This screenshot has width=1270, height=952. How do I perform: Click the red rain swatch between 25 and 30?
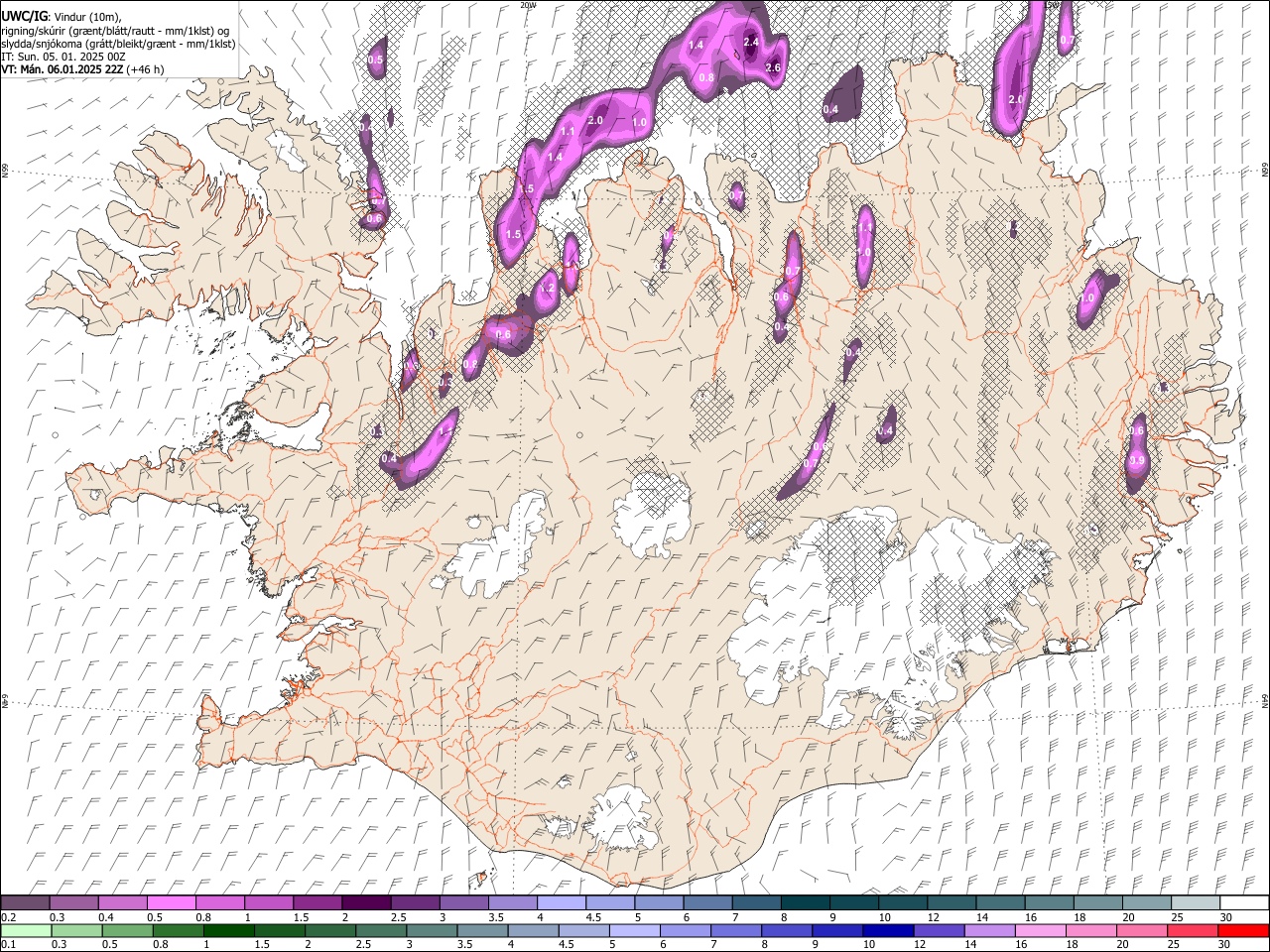coord(1193,930)
